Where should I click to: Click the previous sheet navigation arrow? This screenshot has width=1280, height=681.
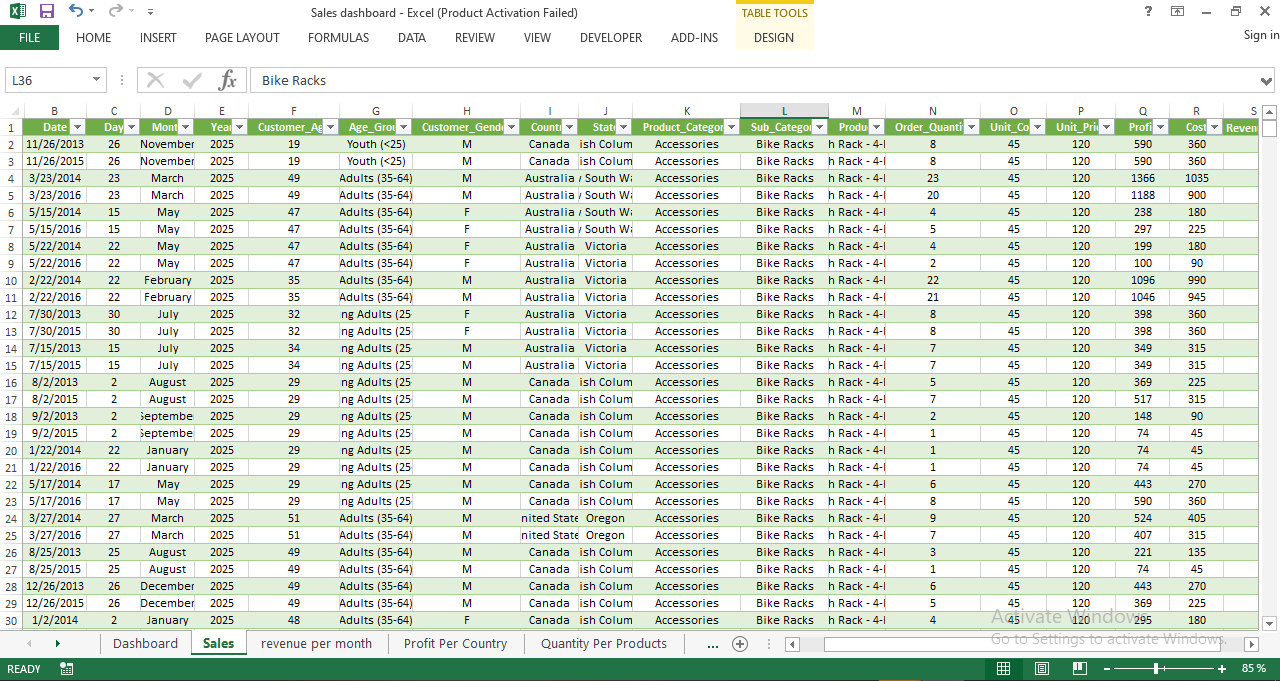[x=29, y=644]
